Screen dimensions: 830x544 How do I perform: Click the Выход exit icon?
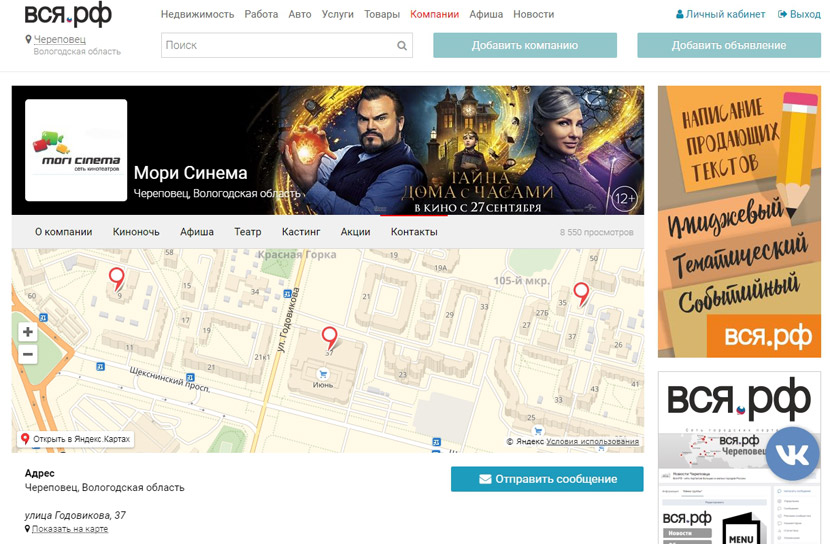click(782, 14)
